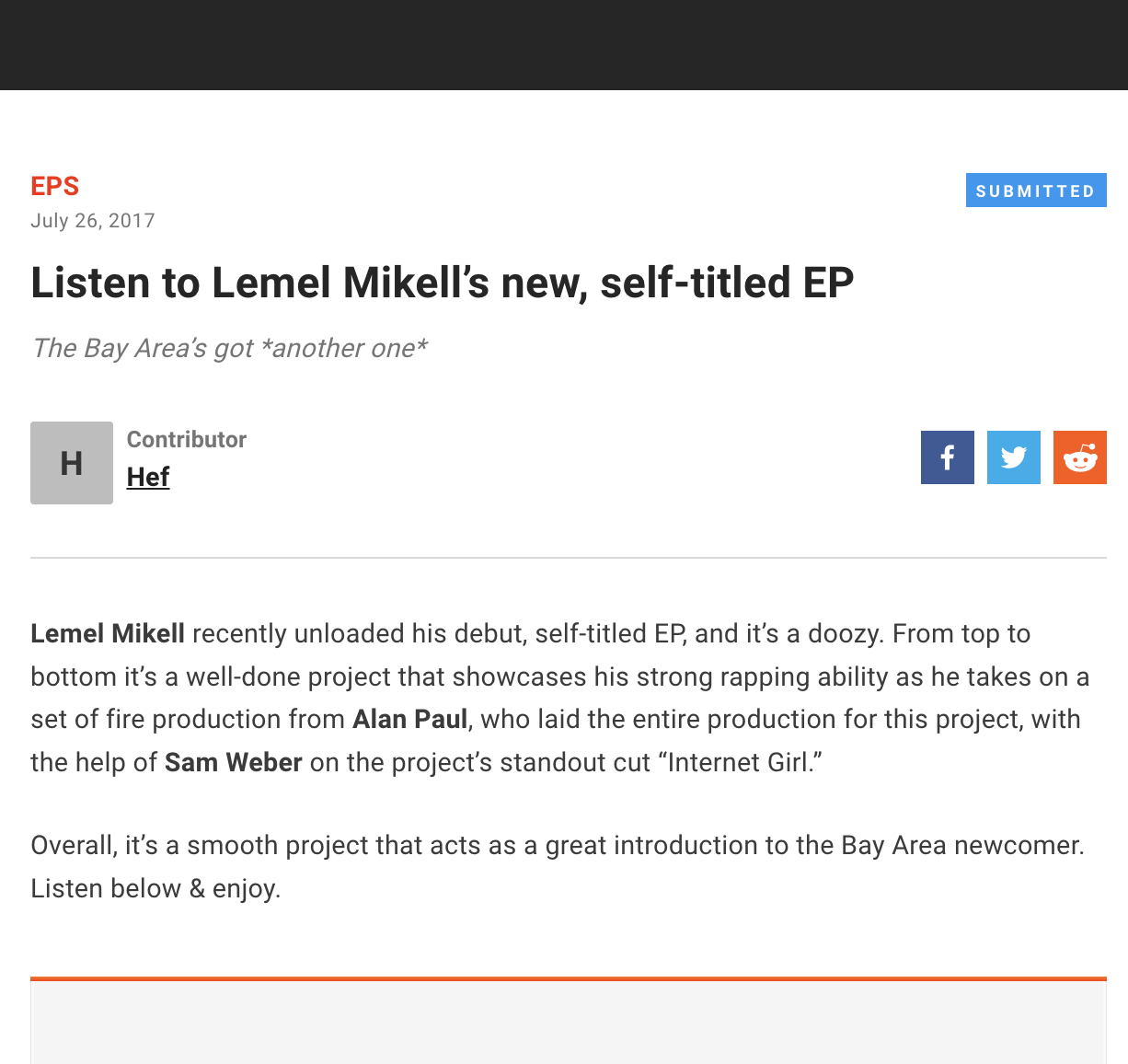This screenshot has width=1128, height=1064.
Task: Click the Contributor label
Action: click(187, 439)
